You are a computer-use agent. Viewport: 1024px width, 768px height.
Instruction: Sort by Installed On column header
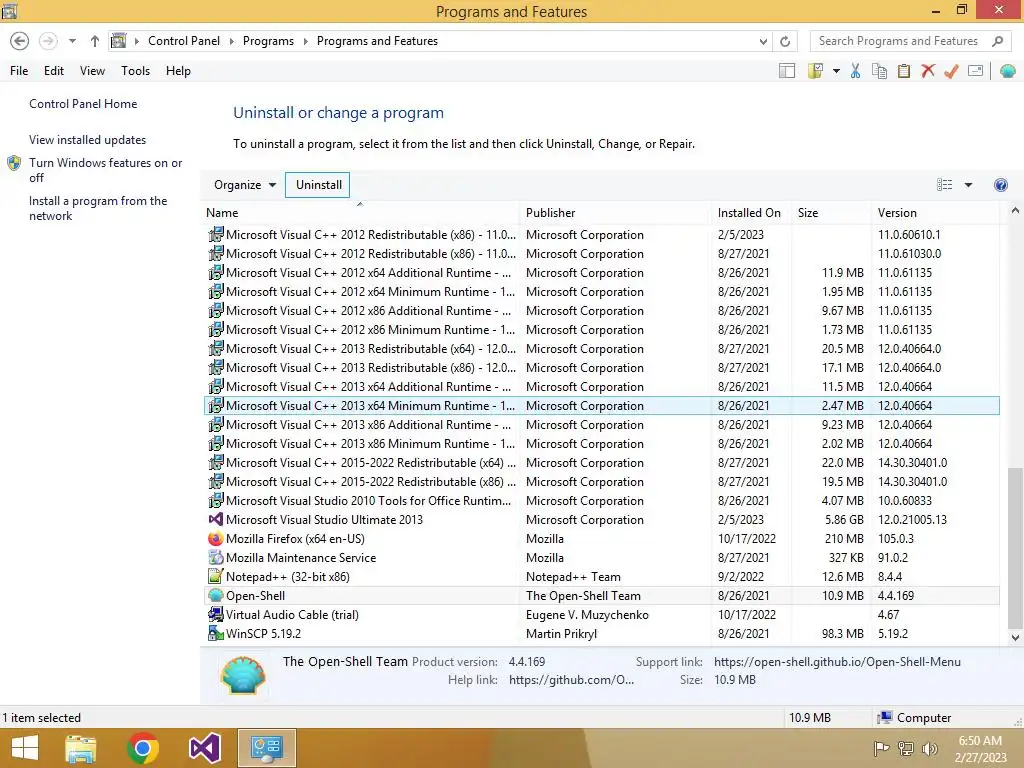click(x=751, y=213)
